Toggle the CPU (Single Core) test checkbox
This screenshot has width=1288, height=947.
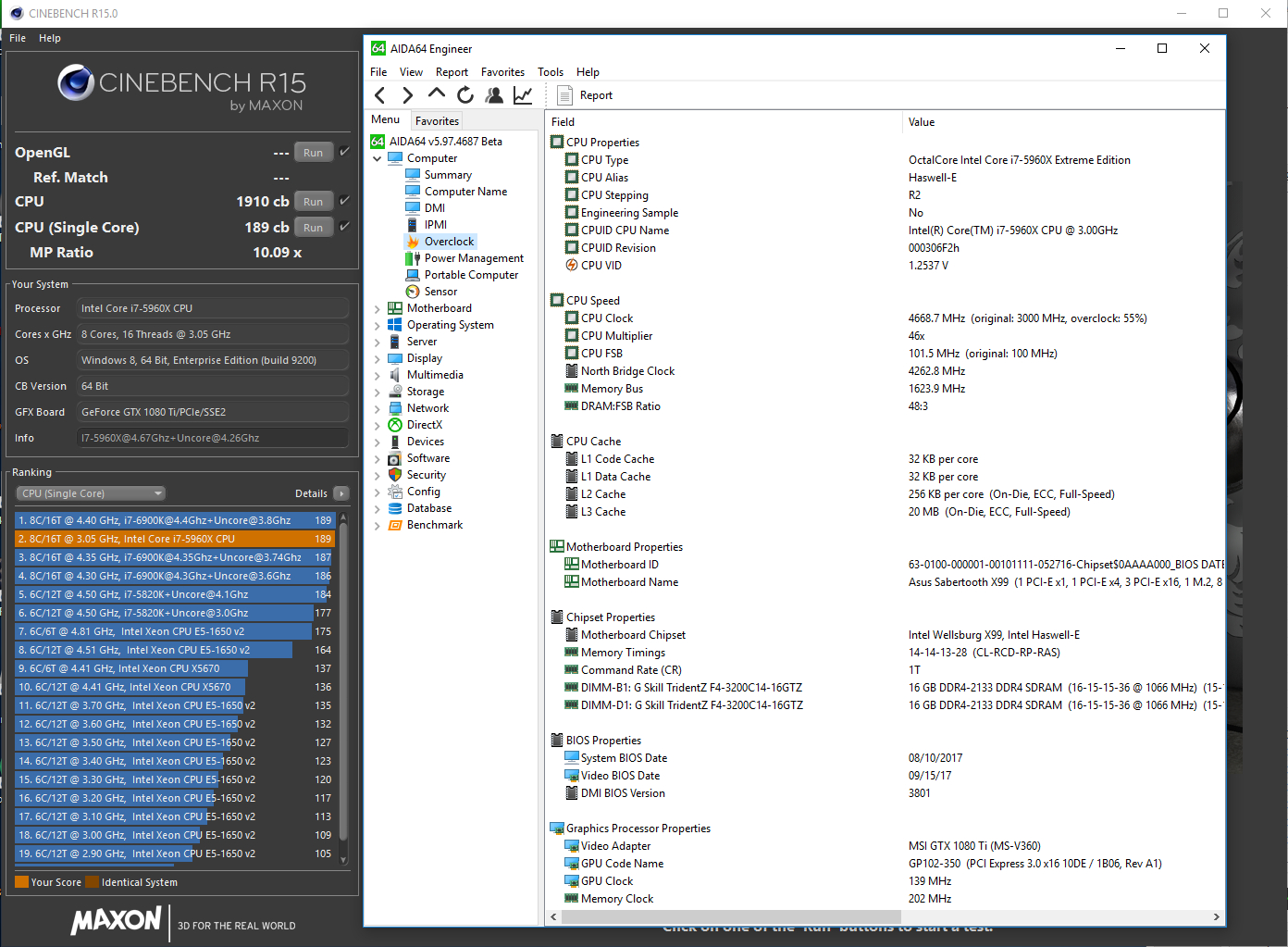pos(344,227)
